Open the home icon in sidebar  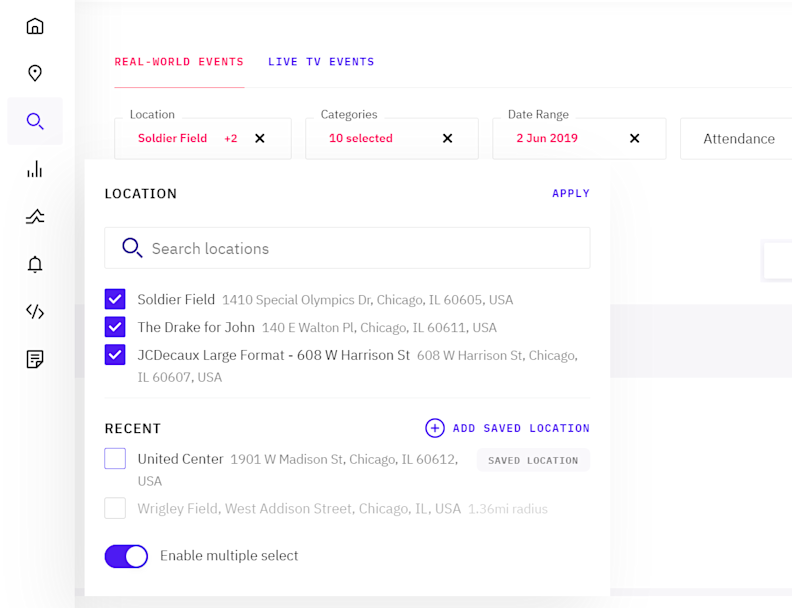point(35,26)
